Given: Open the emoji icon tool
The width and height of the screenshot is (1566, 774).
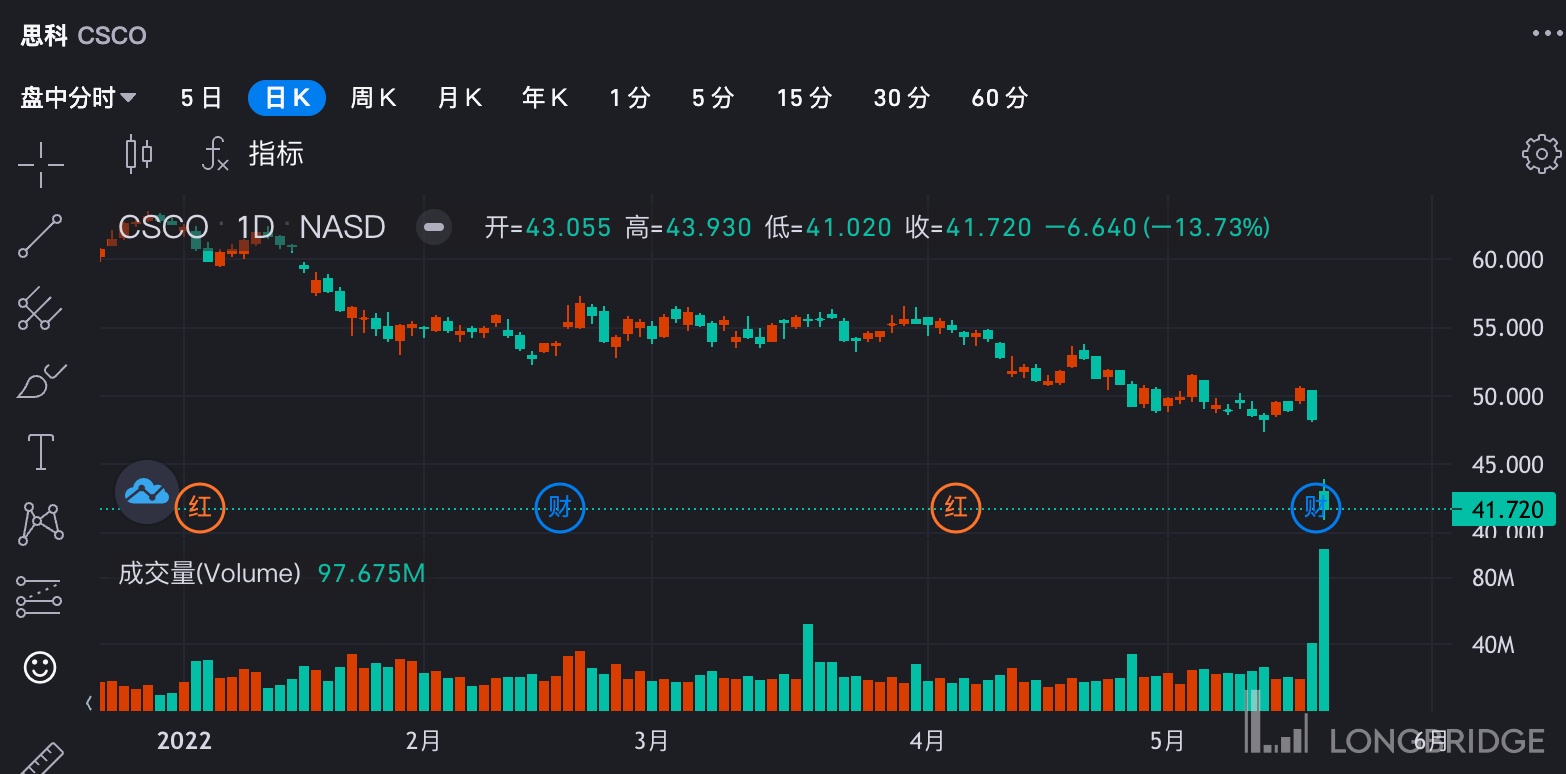Looking at the screenshot, I should tap(40, 668).
